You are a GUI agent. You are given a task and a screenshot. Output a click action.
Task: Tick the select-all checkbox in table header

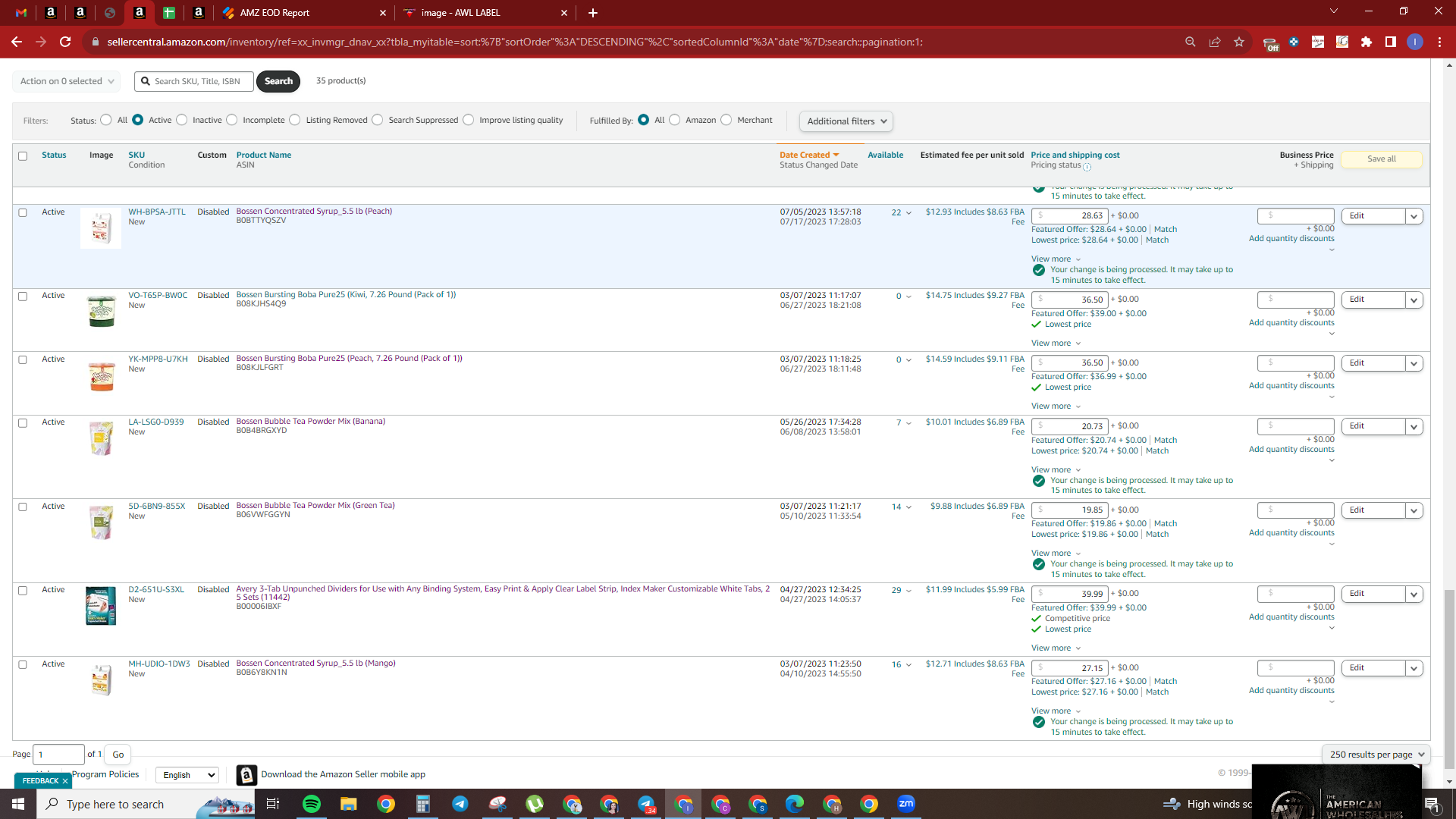click(x=23, y=156)
